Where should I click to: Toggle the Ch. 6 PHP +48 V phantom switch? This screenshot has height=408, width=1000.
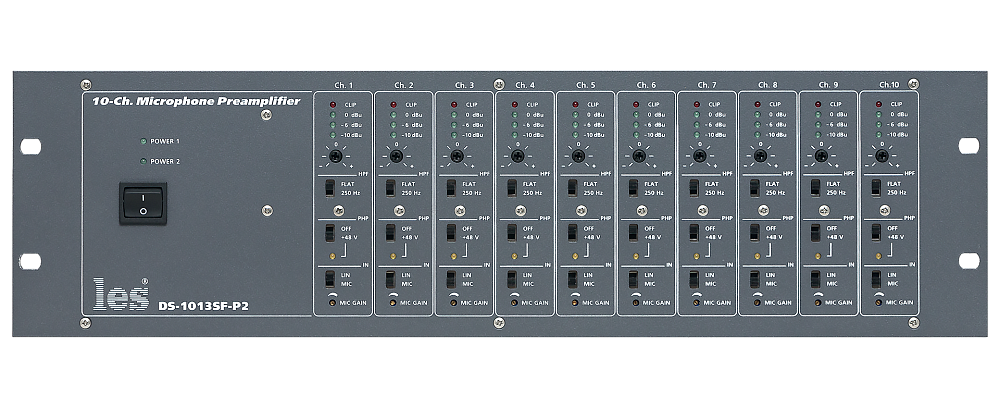point(633,233)
